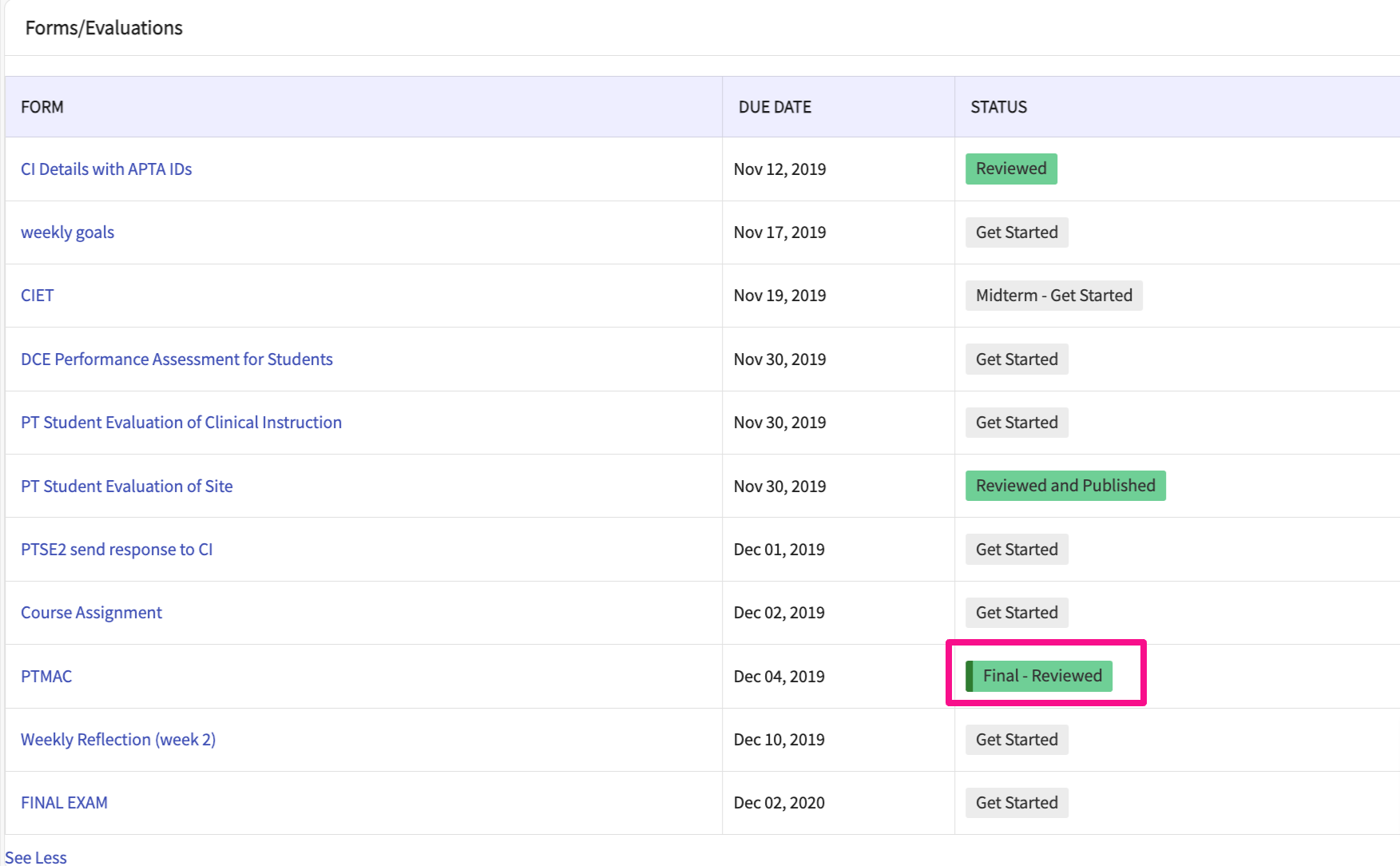Open the weekly goals form link
Screen dimensions: 1400x866
pyautogui.click(x=67, y=232)
